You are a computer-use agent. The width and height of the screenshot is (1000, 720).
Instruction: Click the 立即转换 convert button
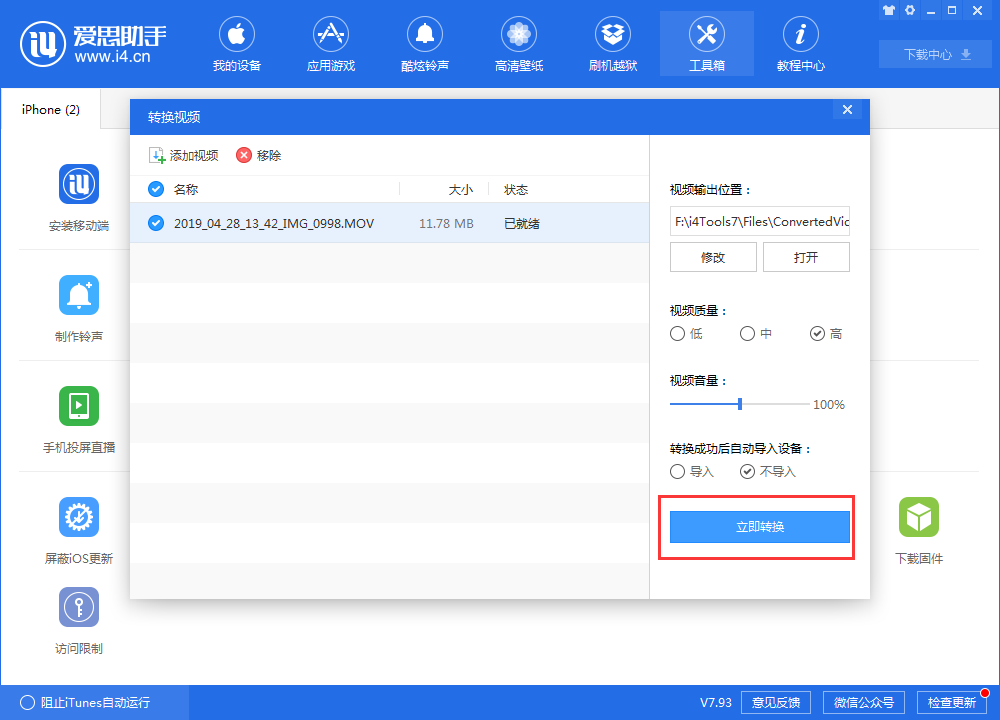coord(759,524)
